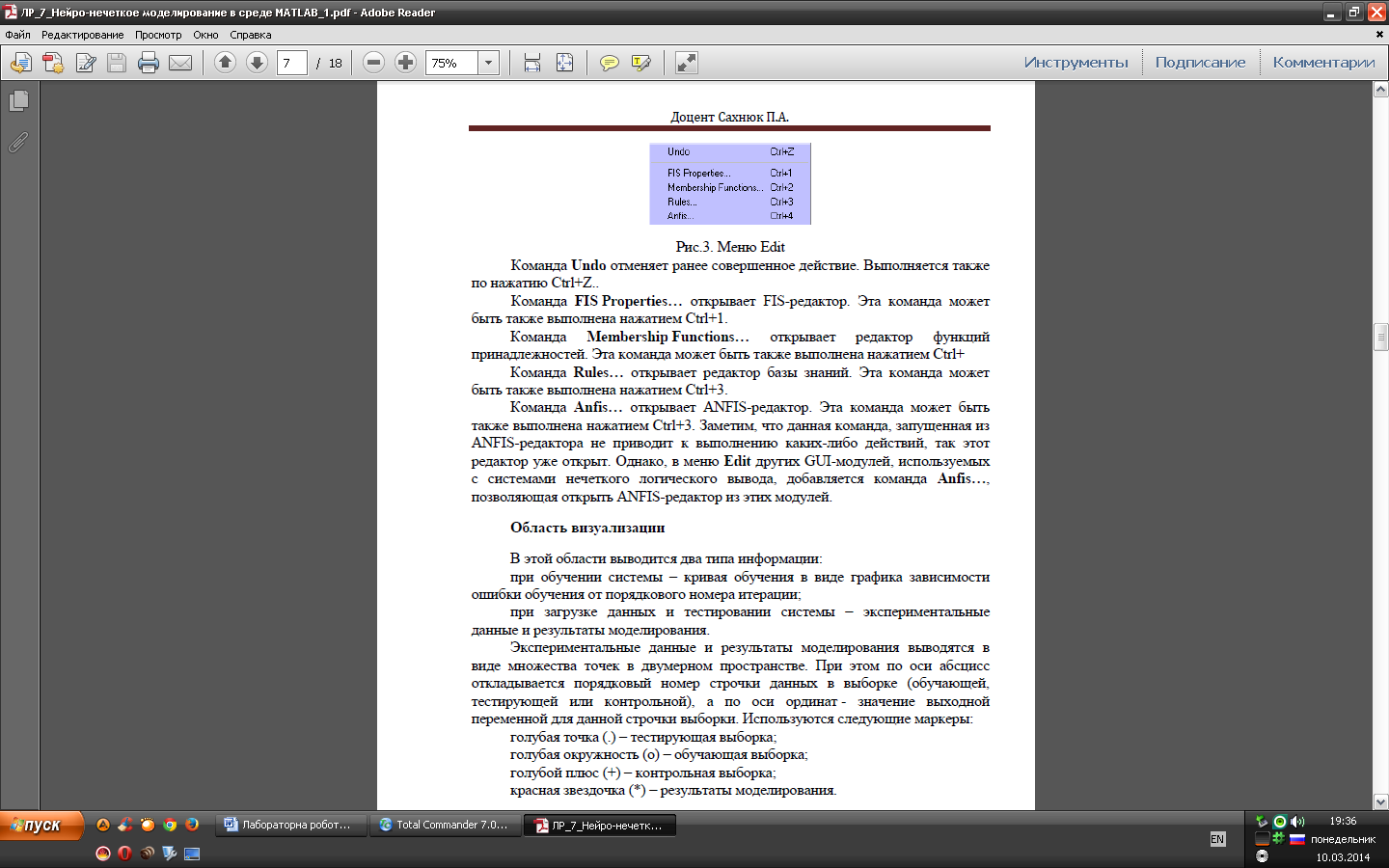This screenshot has height=868, width=1389.
Task: Open the Просмотр menu
Action: point(158,35)
